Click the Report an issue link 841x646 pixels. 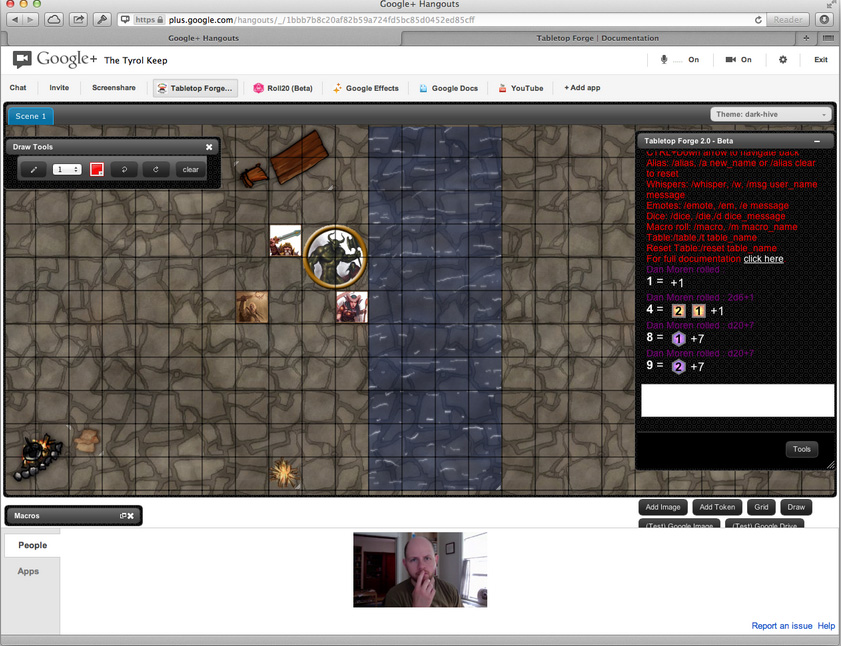[781, 626]
